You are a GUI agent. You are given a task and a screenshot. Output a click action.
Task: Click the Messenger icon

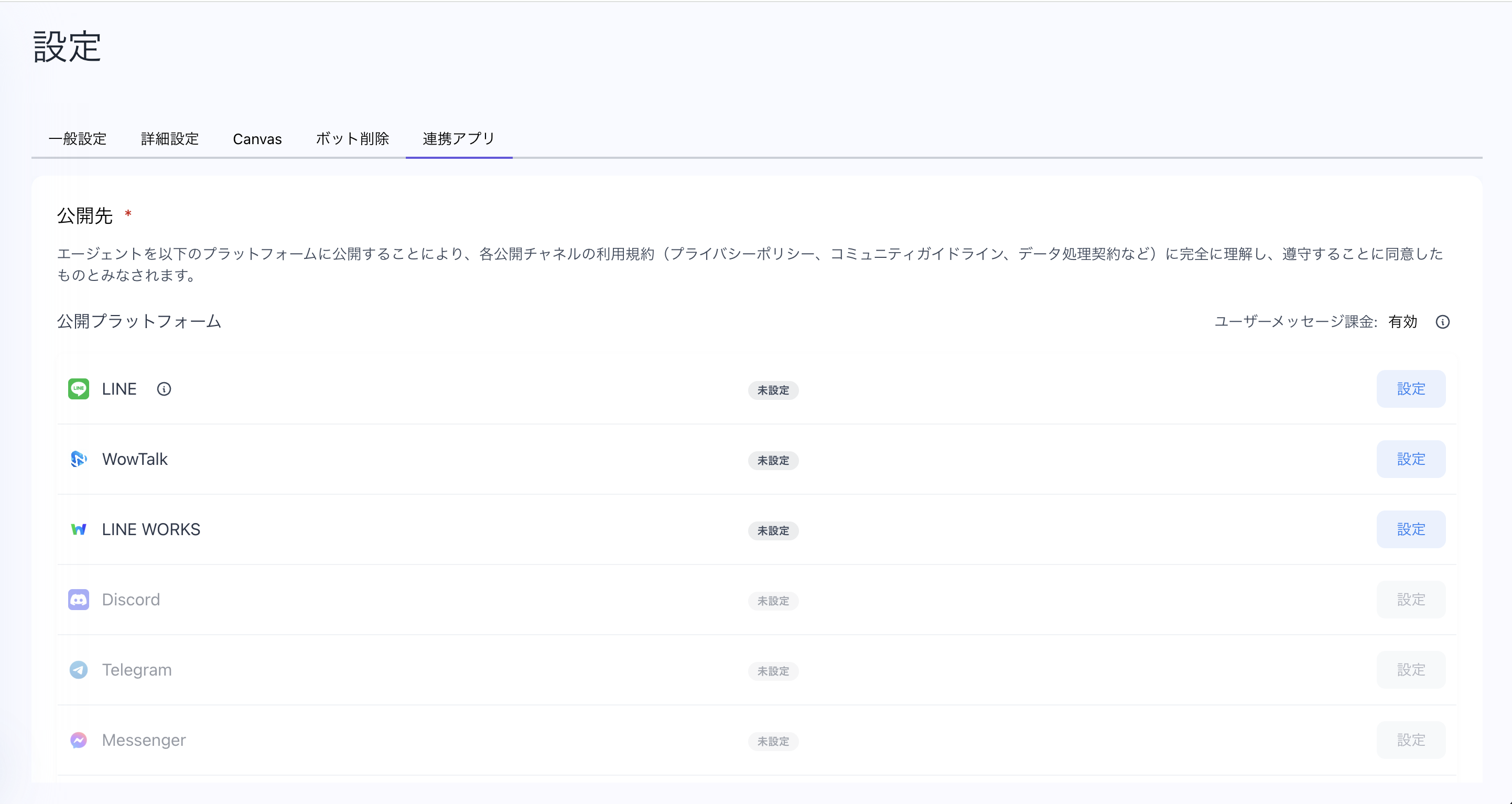(x=79, y=740)
